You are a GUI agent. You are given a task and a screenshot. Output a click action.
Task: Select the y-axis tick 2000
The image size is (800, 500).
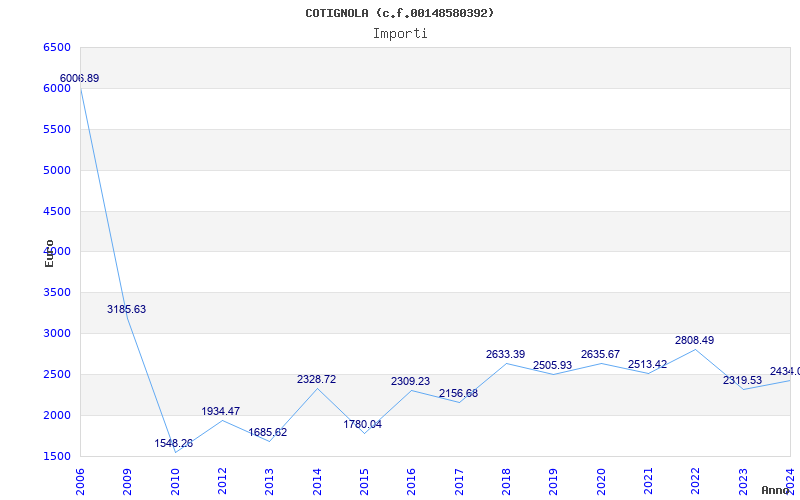point(57,415)
